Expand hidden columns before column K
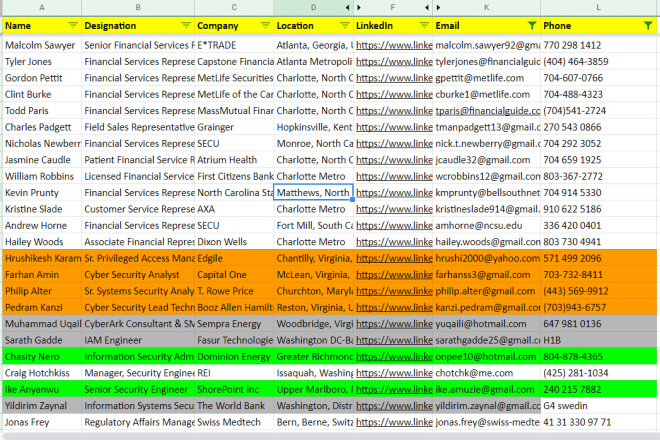660x440 pixels. tap(438, 7)
